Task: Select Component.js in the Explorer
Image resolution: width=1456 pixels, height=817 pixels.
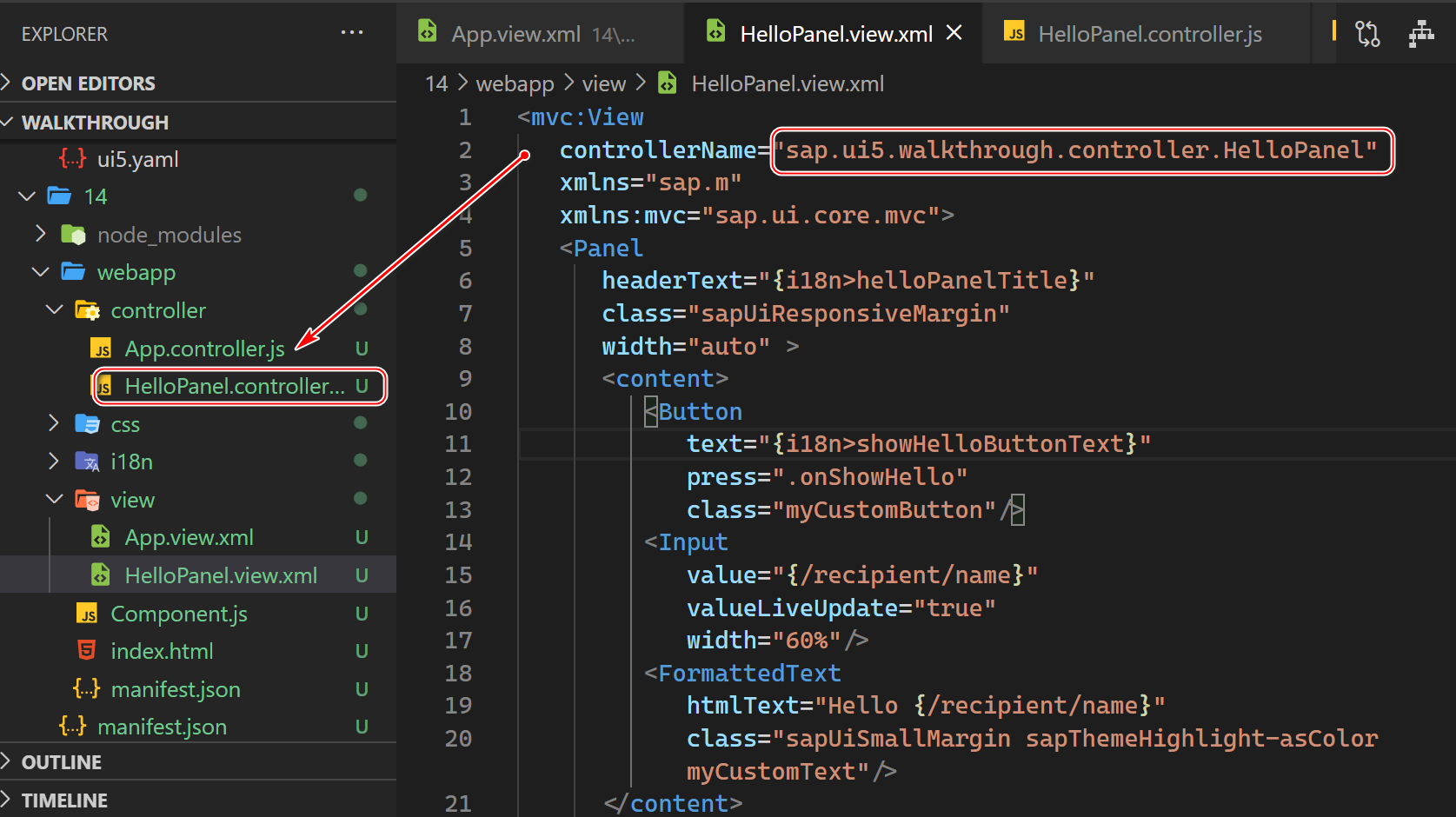Action: [x=178, y=613]
